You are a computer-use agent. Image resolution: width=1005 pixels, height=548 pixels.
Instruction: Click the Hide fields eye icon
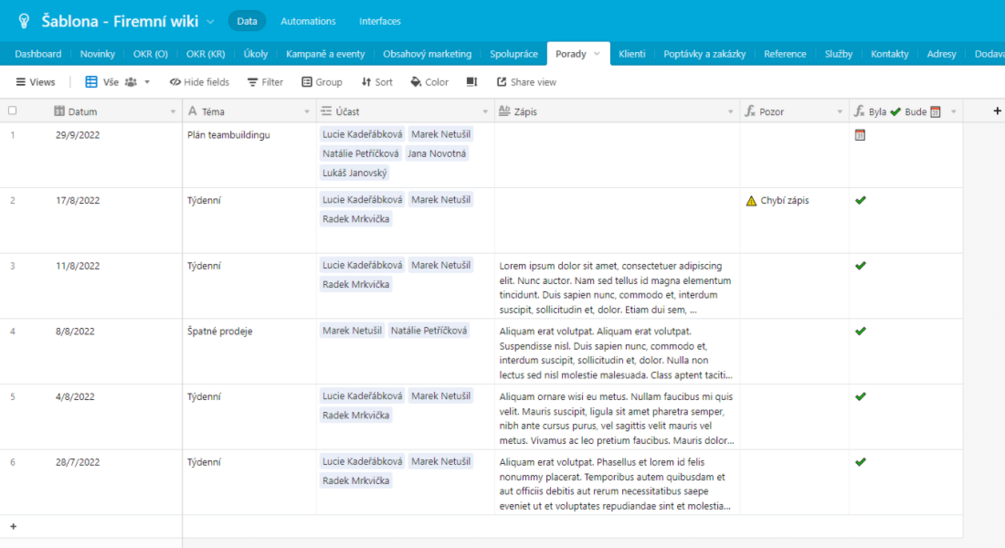174,82
